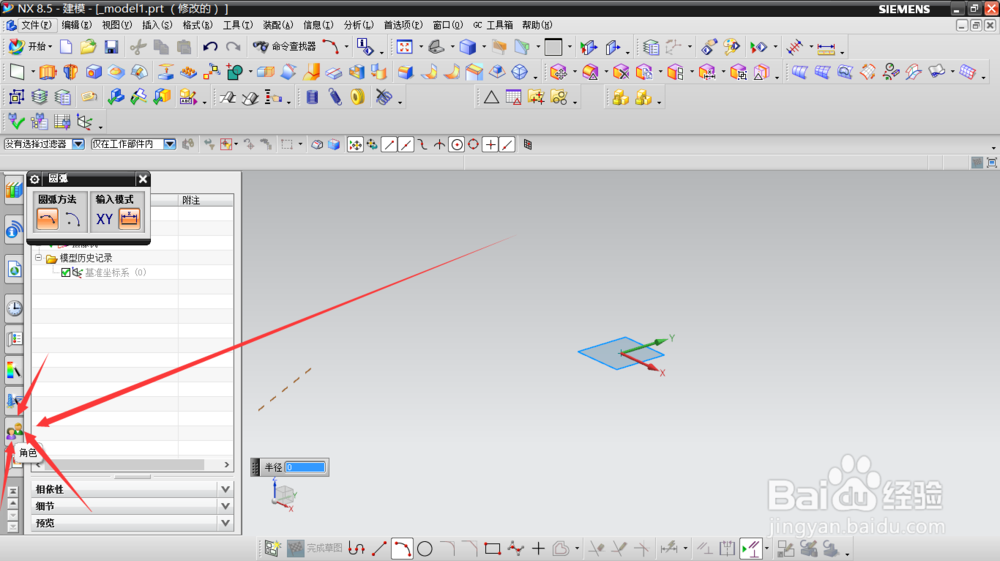
Task: Click the yellow tire-shaped icon
Action: coord(358,97)
